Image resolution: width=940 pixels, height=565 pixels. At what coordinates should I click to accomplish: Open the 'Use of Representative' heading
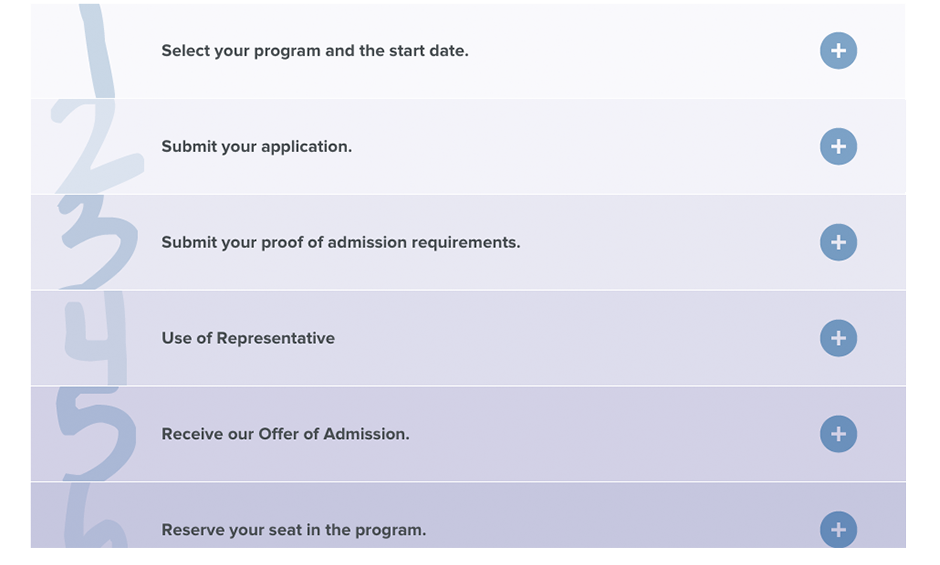[x=248, y=338]
